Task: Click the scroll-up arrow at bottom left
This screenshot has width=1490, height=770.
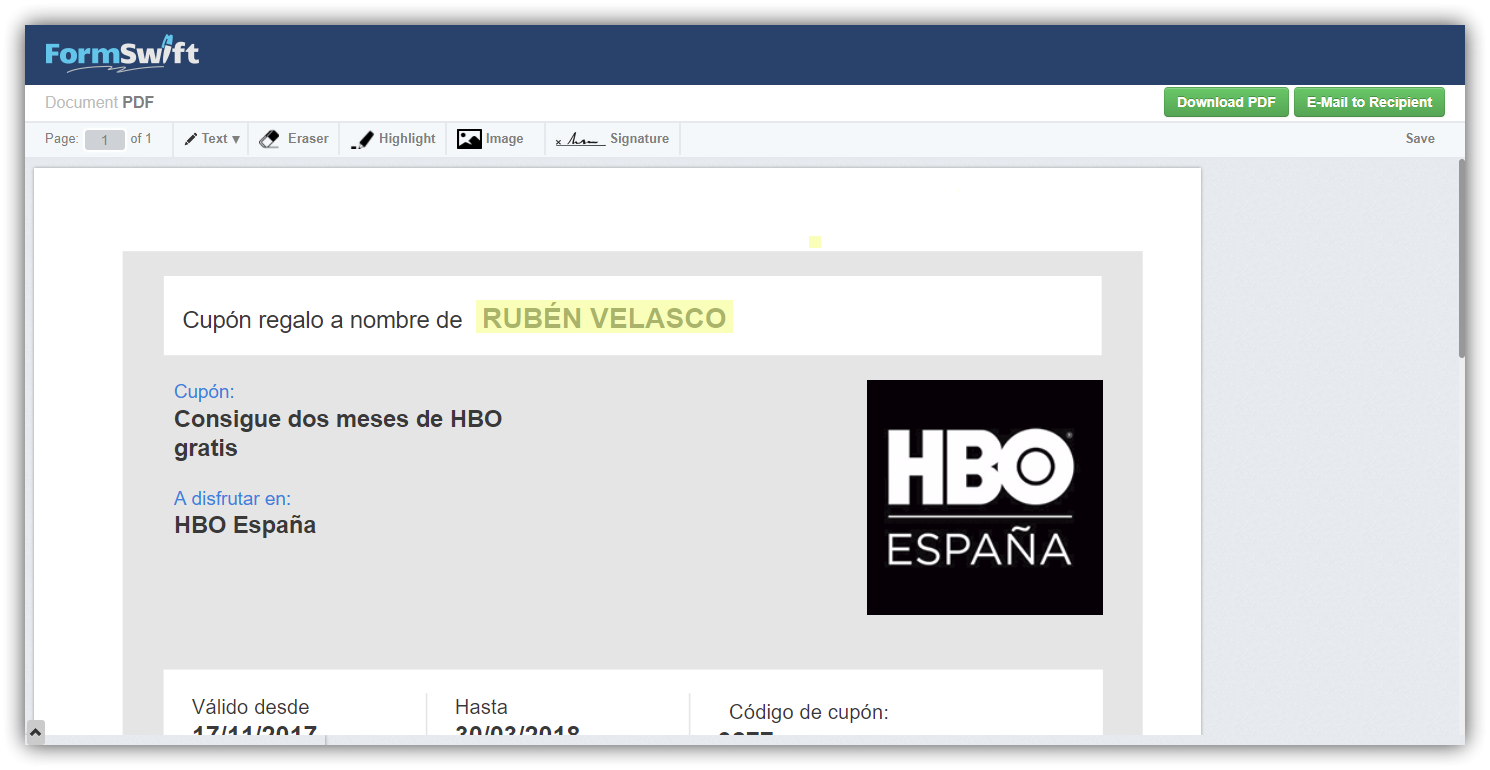Action: tap(35, 732)
